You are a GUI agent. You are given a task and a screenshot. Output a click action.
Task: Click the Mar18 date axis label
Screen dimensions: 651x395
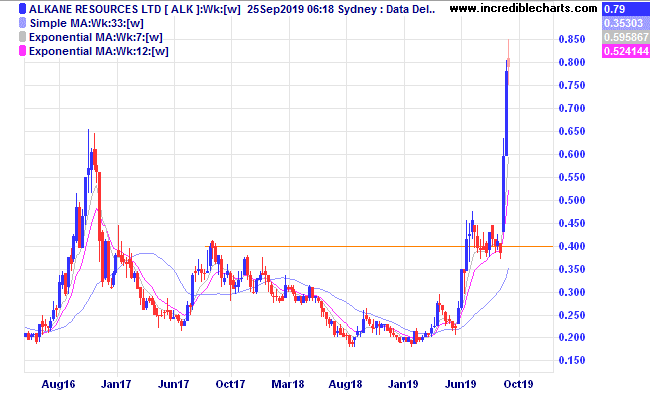288,385
